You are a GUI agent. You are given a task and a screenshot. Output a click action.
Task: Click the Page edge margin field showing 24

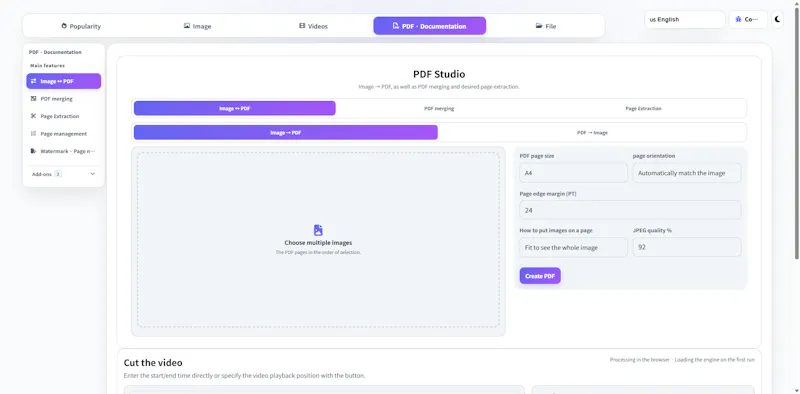tap(630, 210)
